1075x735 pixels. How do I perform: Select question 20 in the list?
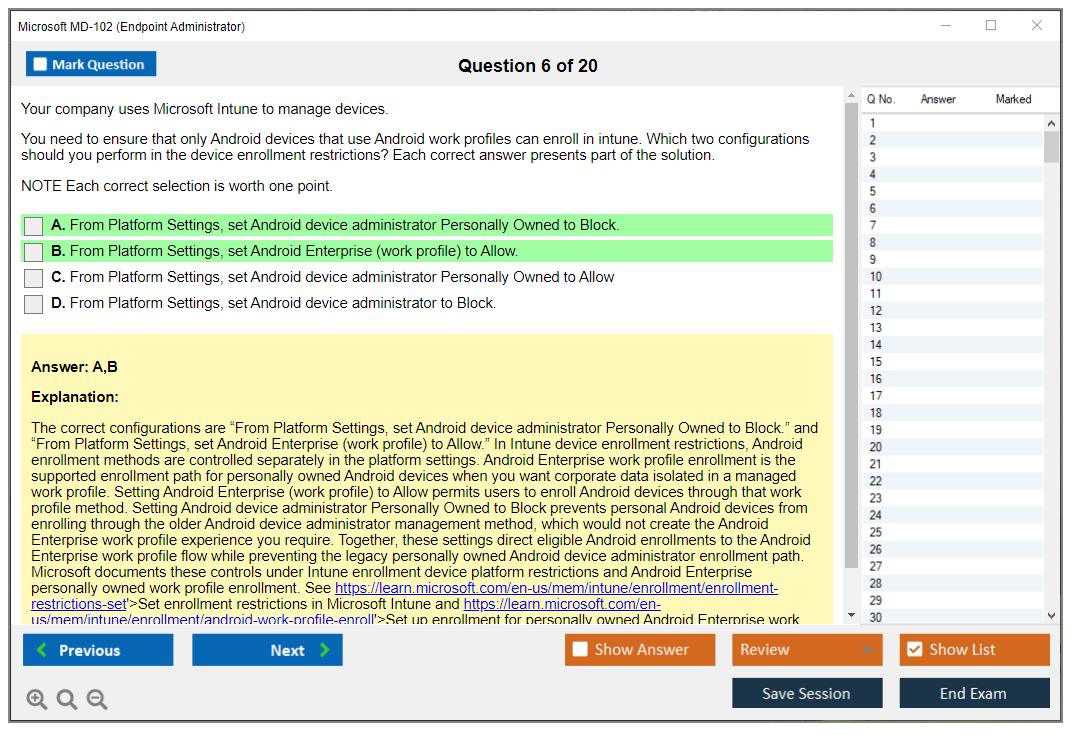coord(953,447)
